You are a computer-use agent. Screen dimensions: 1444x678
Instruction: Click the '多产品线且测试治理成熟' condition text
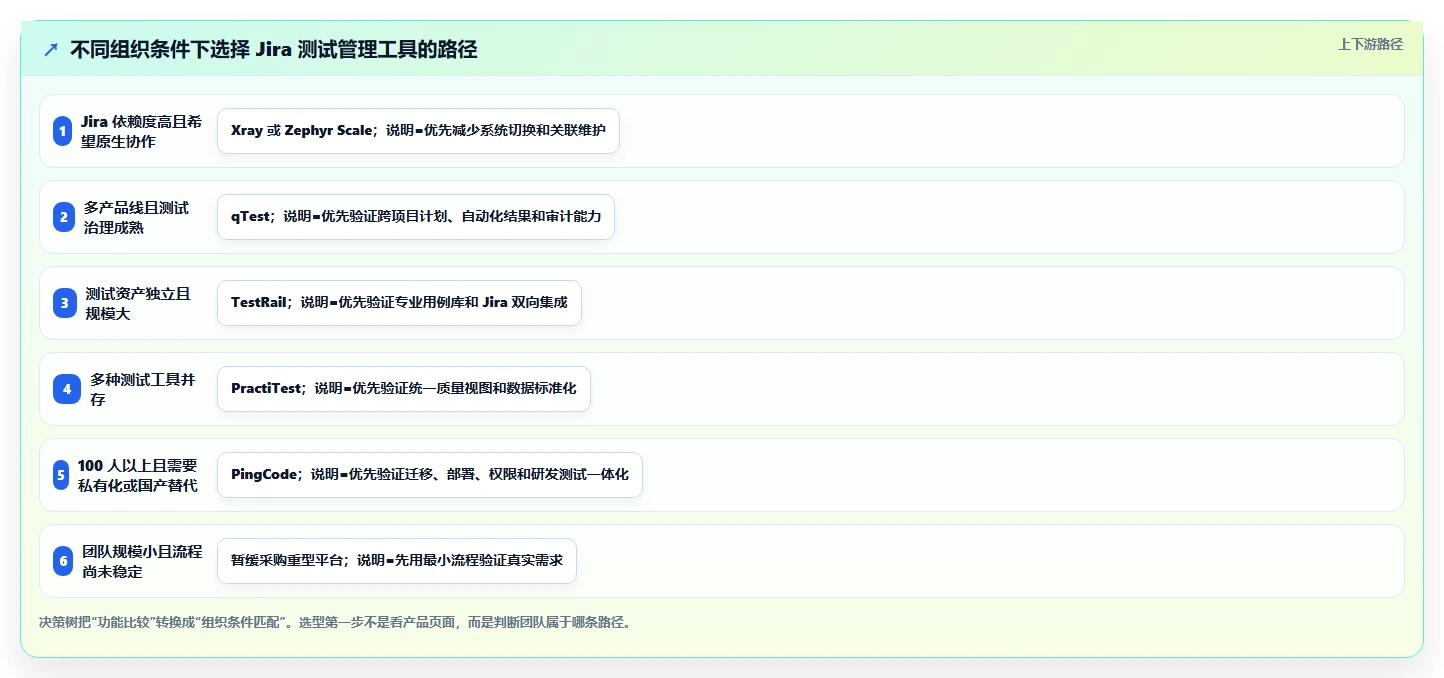pos(136,217)
